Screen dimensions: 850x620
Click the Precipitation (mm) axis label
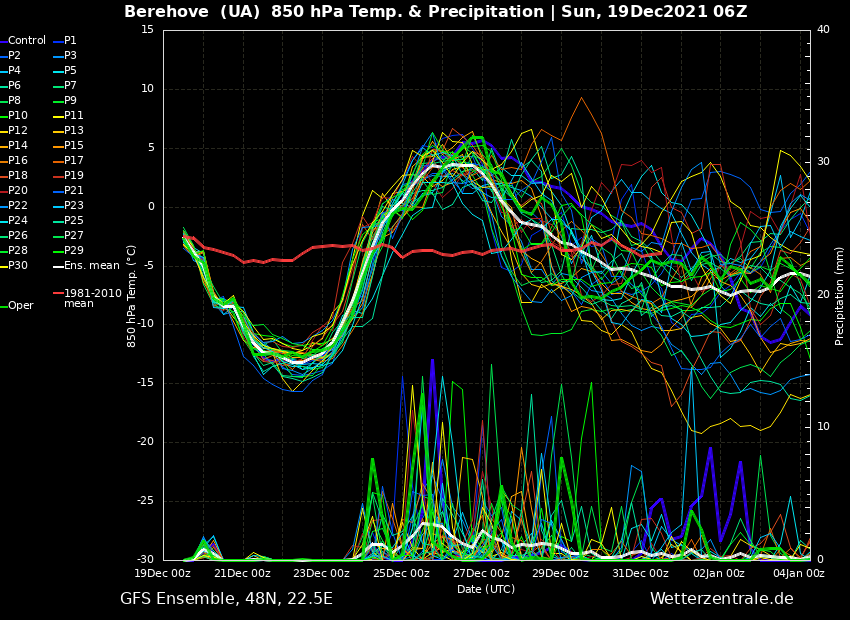(840, 295)
